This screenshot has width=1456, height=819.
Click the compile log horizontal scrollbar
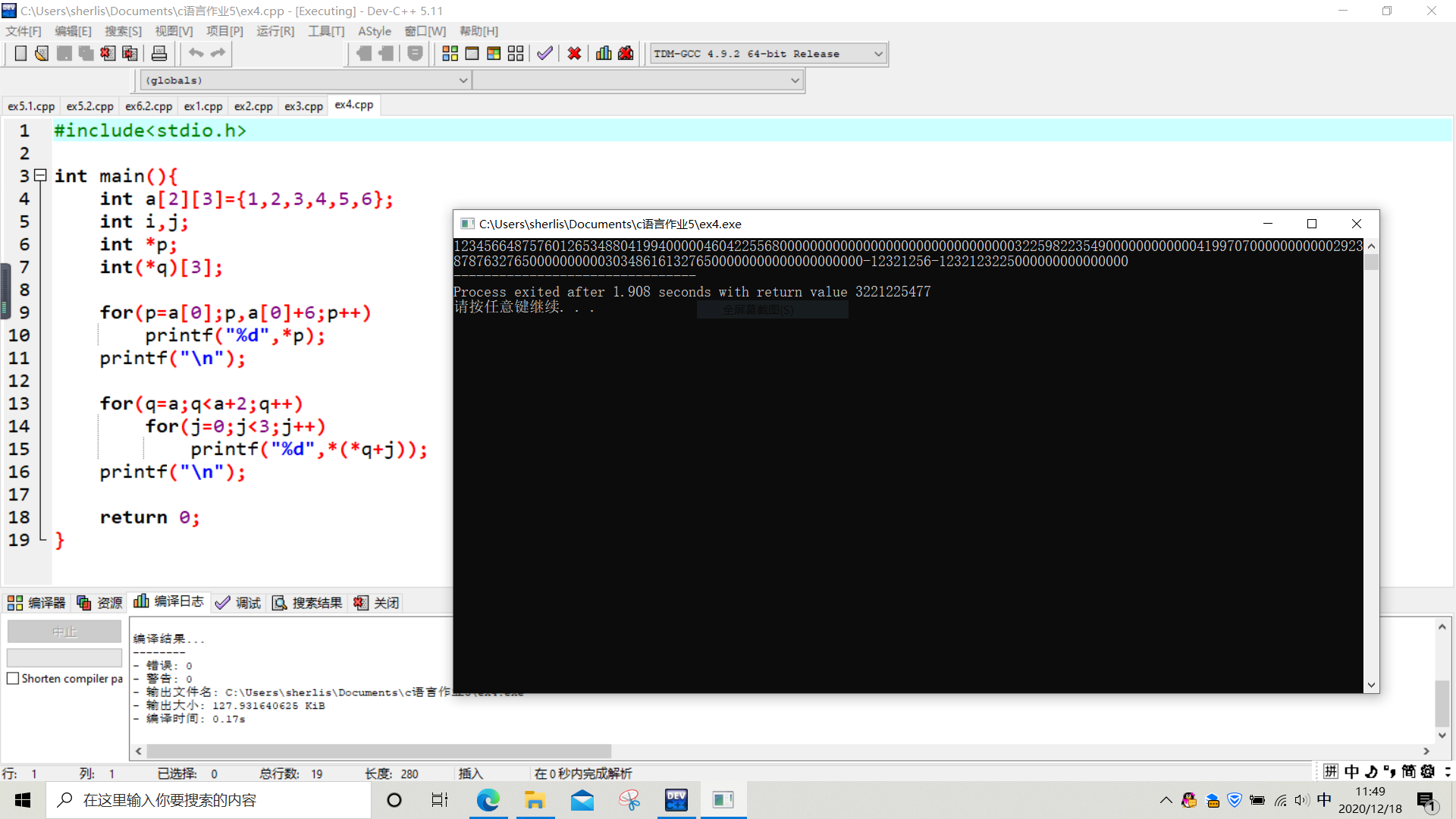379,751
